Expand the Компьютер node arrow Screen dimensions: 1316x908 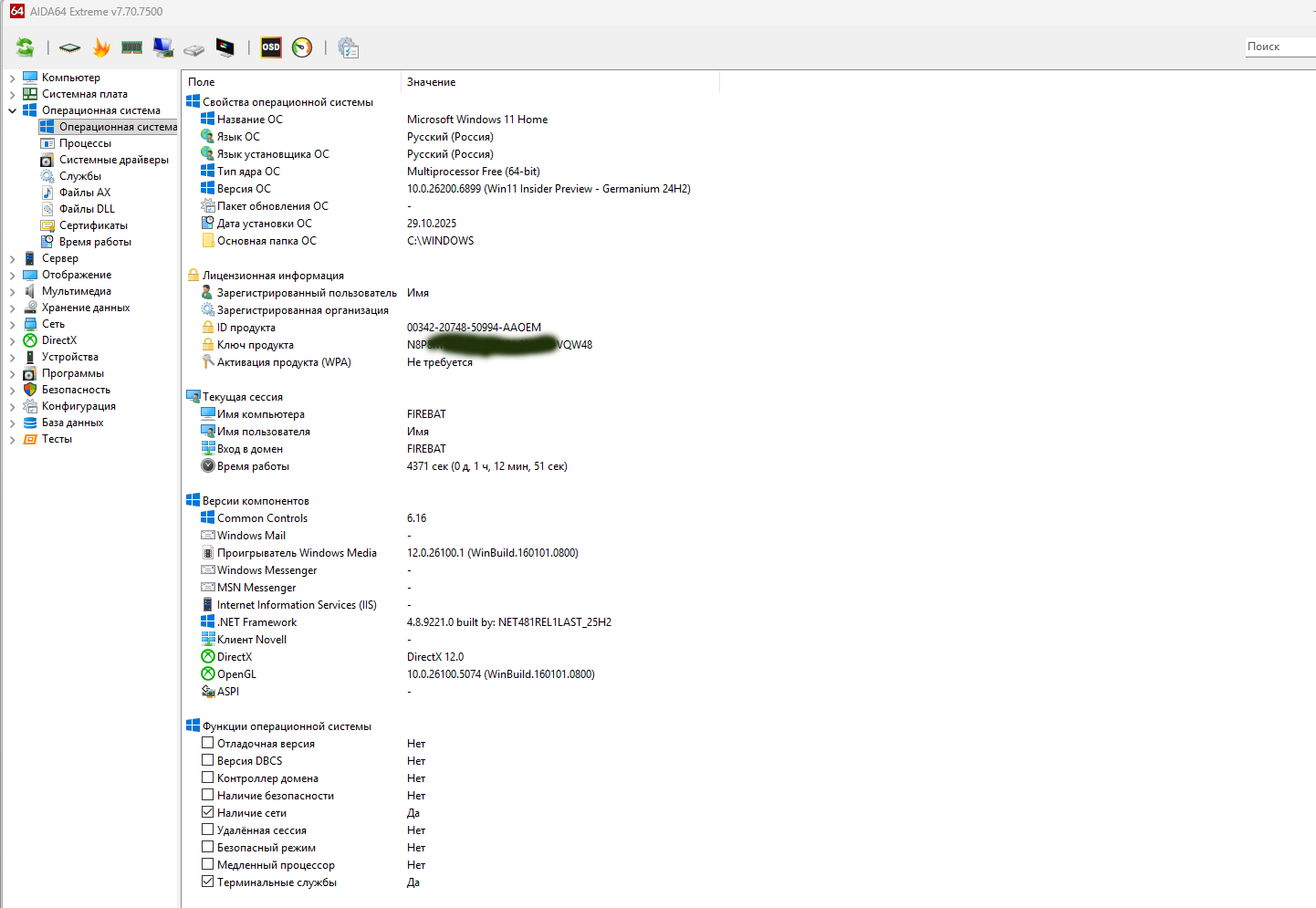(12, 78)
